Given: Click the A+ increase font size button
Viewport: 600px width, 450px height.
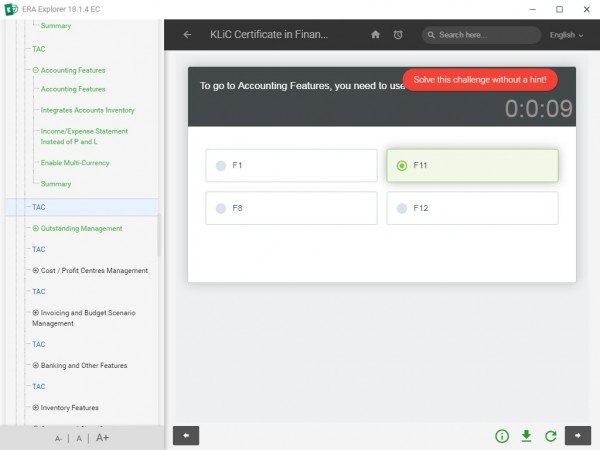Looking at the screenshot, I should [103, 438].
